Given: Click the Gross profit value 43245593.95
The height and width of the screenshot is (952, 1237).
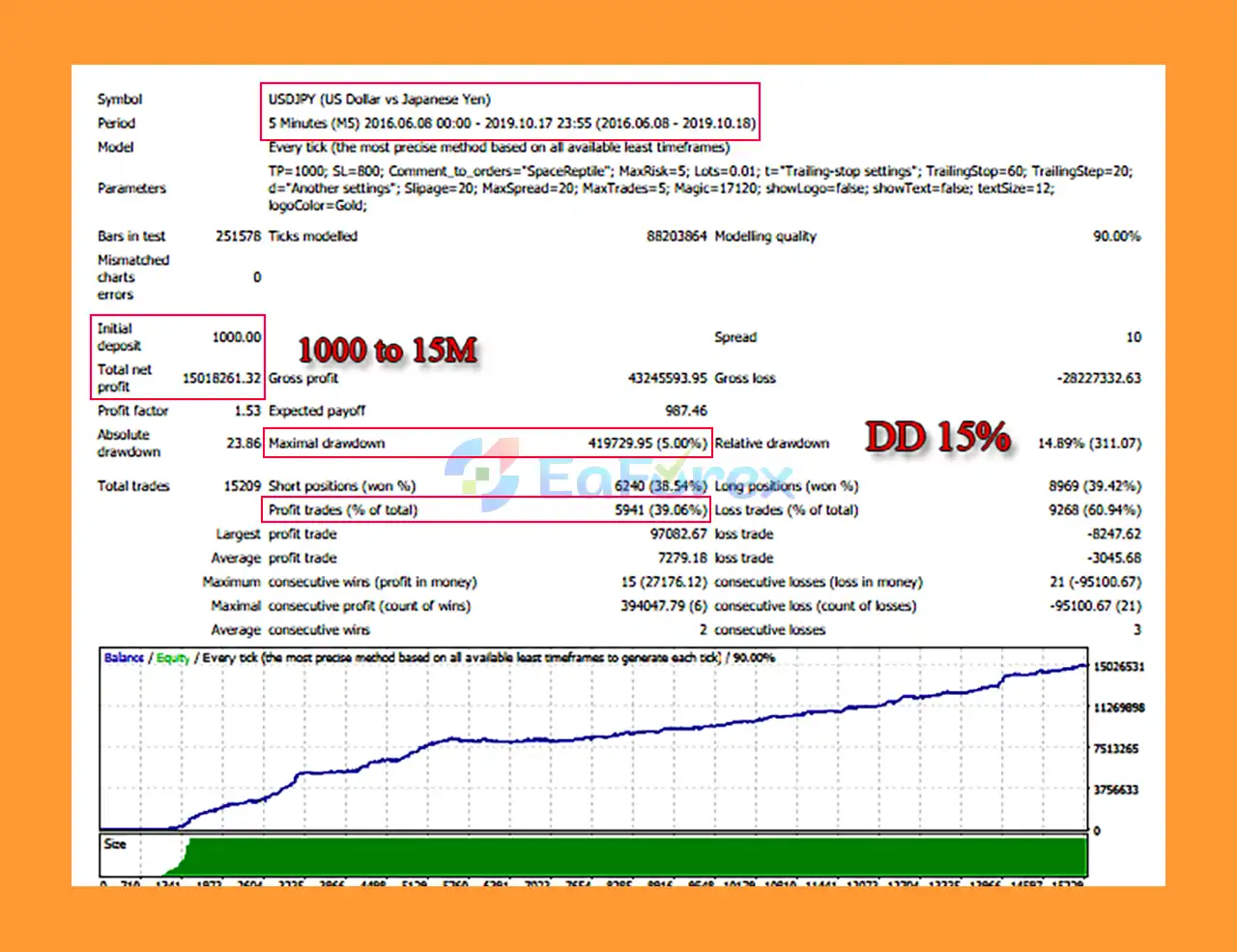Looking at the screenshot, I should click(667, 378).
